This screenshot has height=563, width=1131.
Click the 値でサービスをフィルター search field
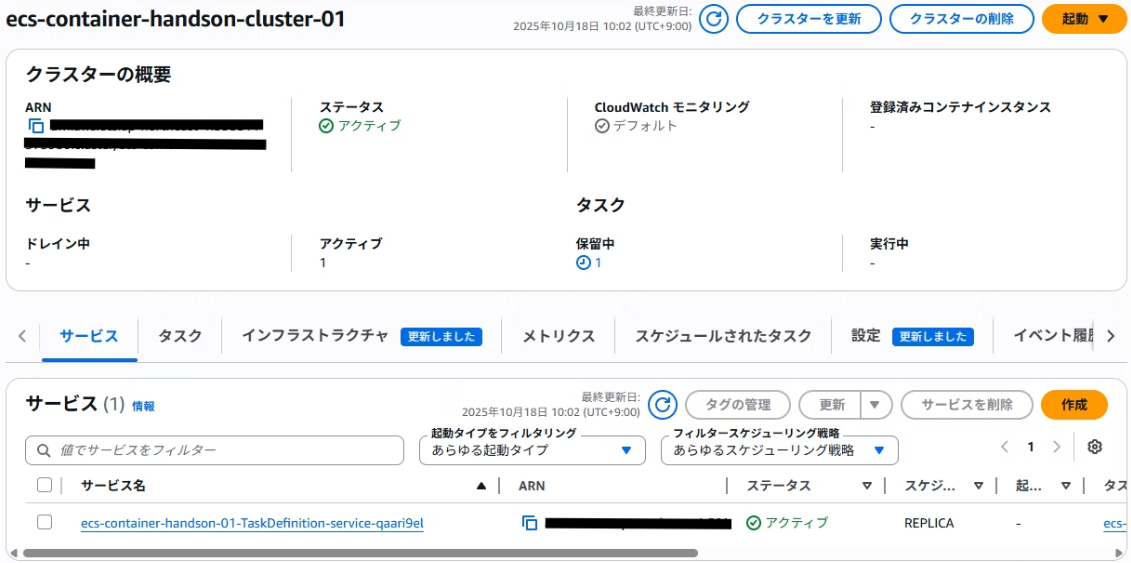[214, 450]
